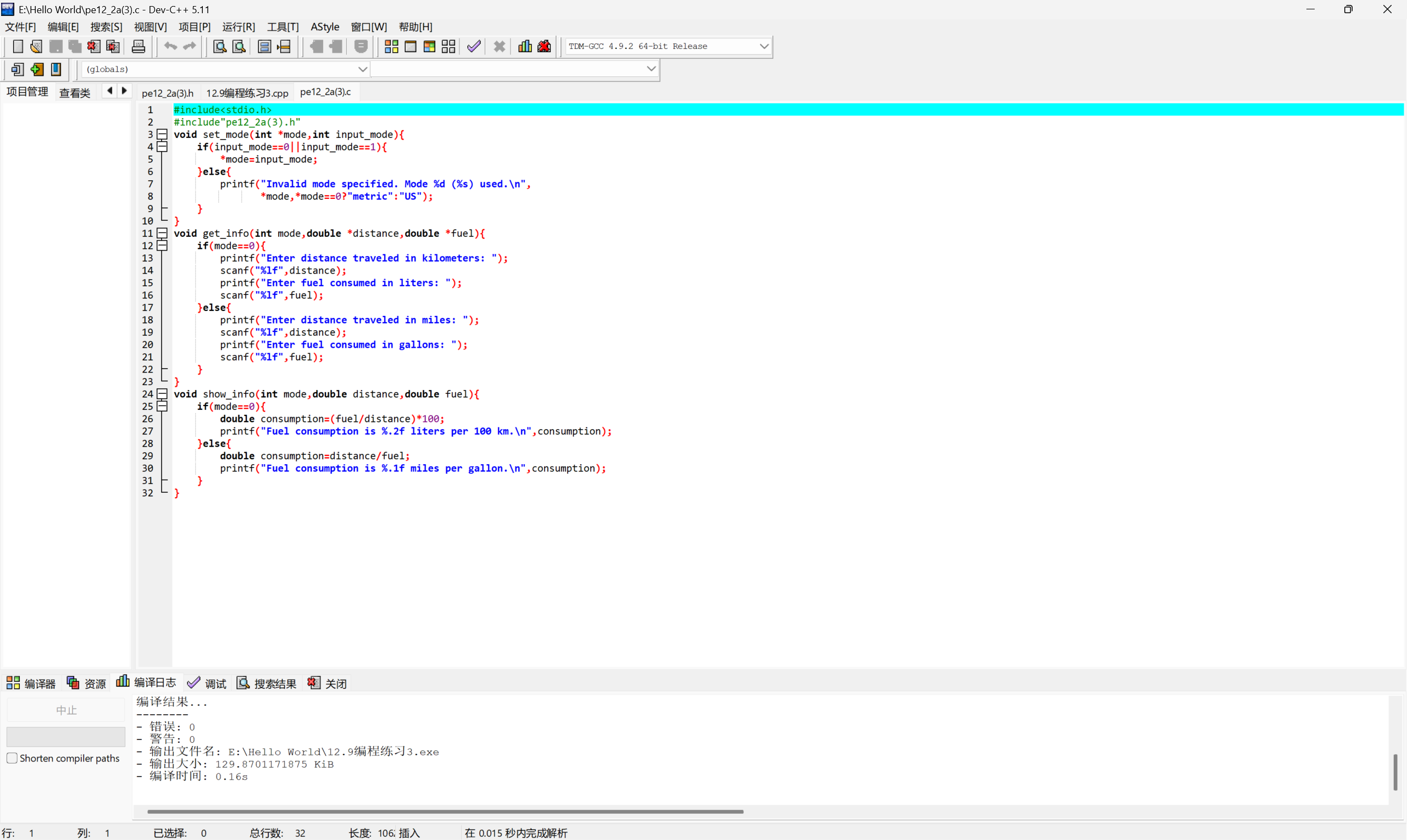Click the 关闭 close panel button

point(328,683)
